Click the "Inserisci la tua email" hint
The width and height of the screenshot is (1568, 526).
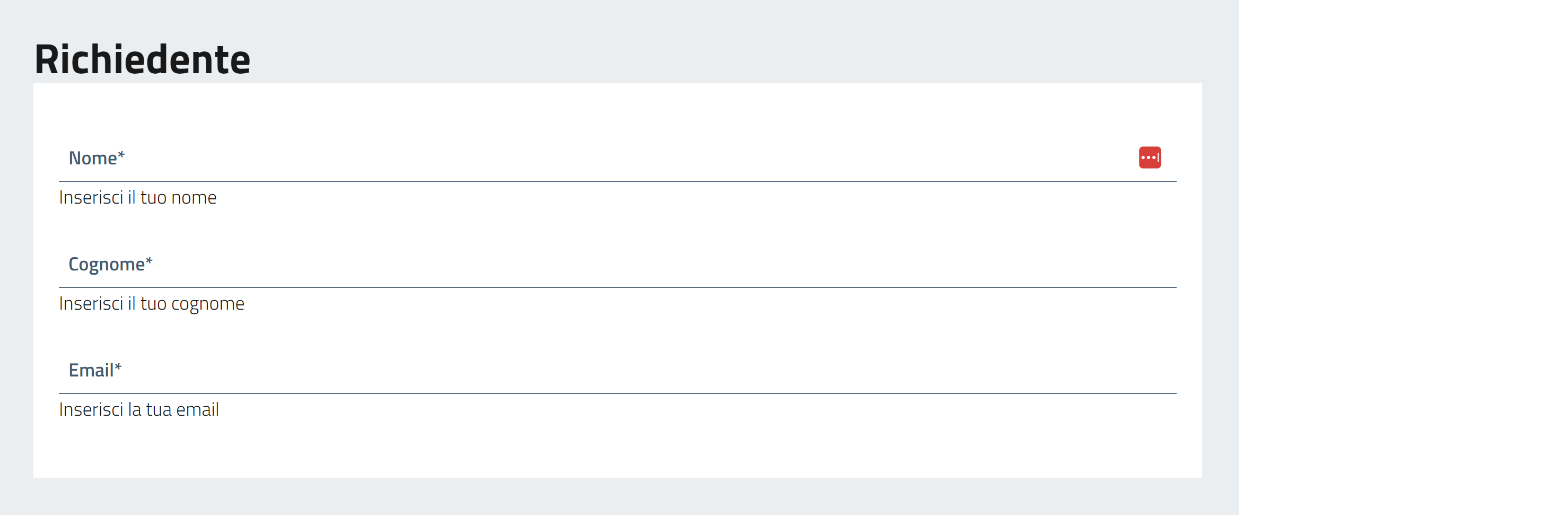139,410
